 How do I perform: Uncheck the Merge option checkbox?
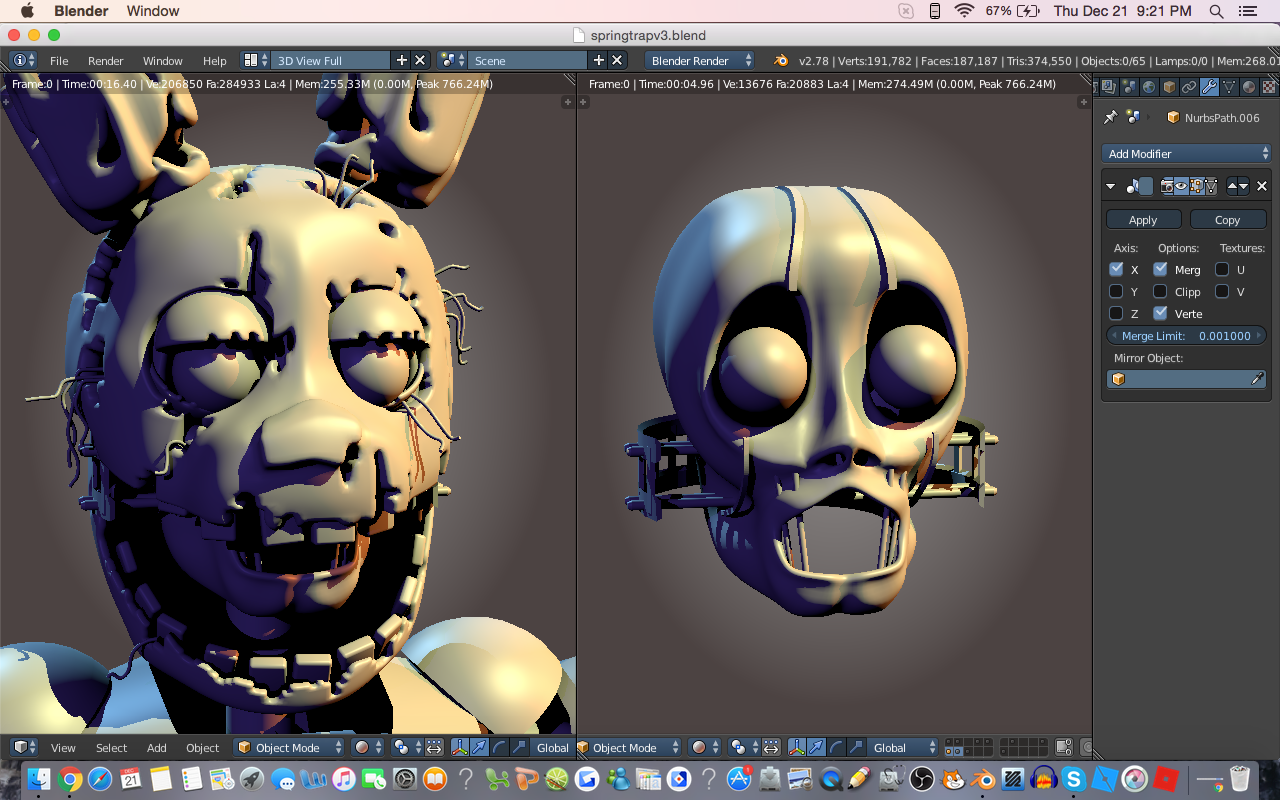1160,269
